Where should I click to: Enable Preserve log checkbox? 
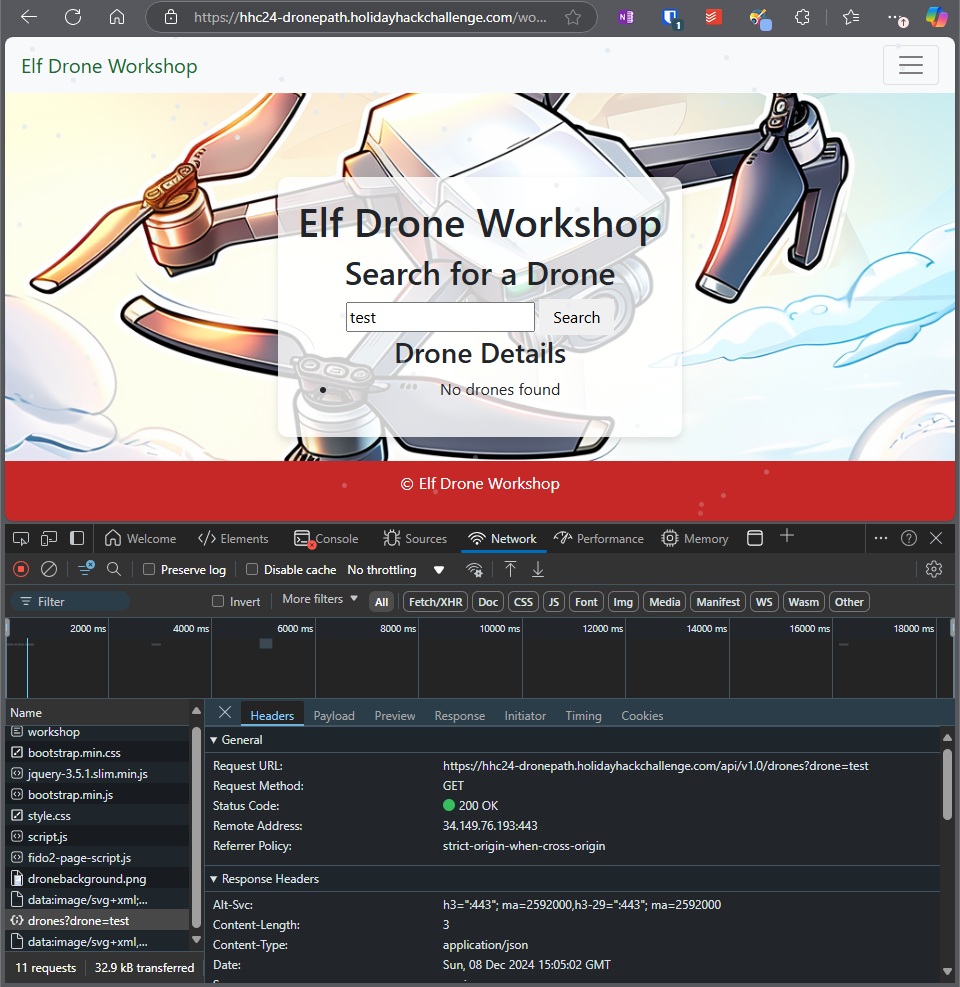point(149,569)
